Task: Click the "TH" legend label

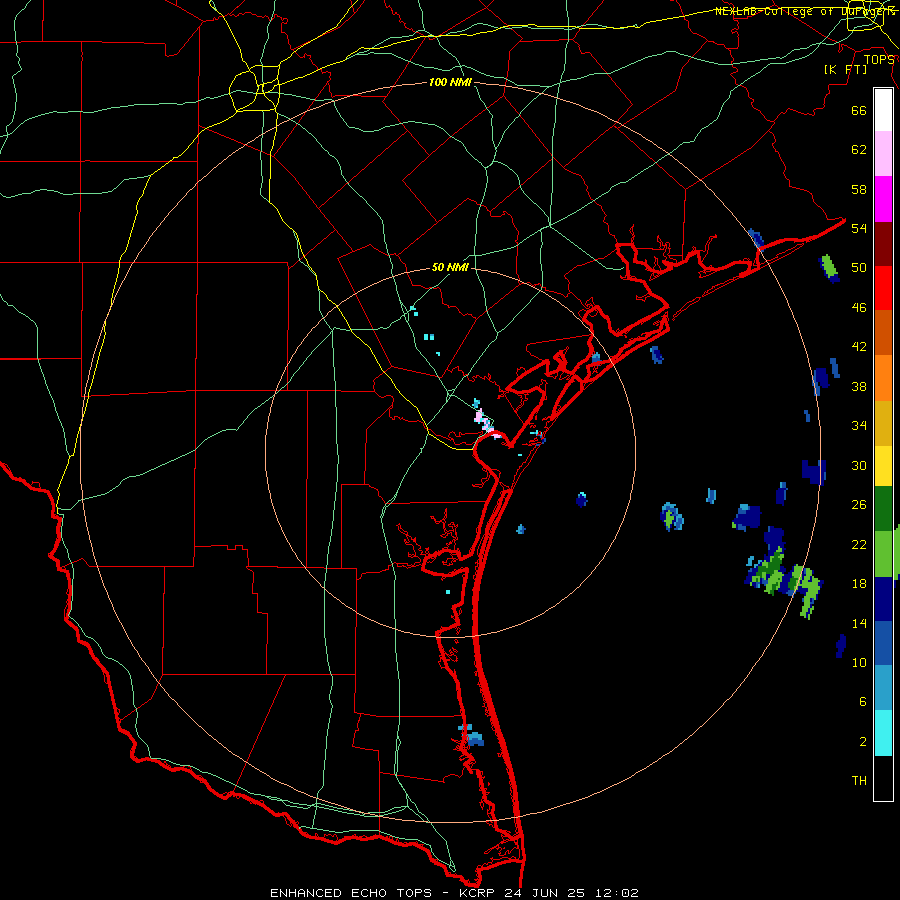Action: [x=859, y=781]
